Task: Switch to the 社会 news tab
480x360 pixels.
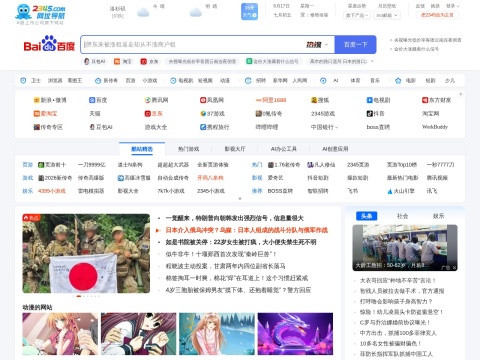Action: (402, 216)
